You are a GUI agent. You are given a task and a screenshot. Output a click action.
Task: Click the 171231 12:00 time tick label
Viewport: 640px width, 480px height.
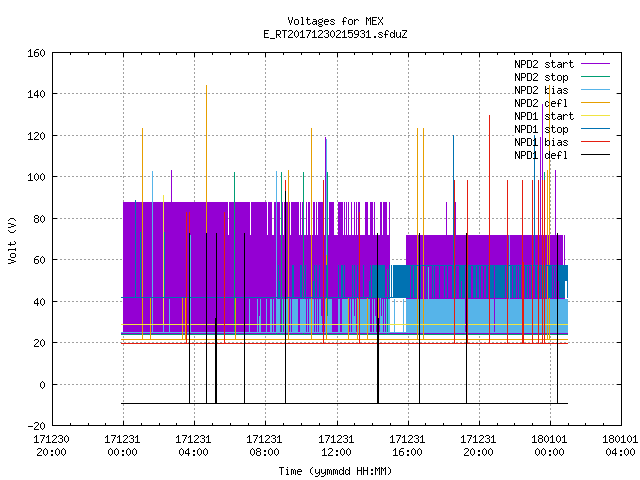click(x=336, y=446)
